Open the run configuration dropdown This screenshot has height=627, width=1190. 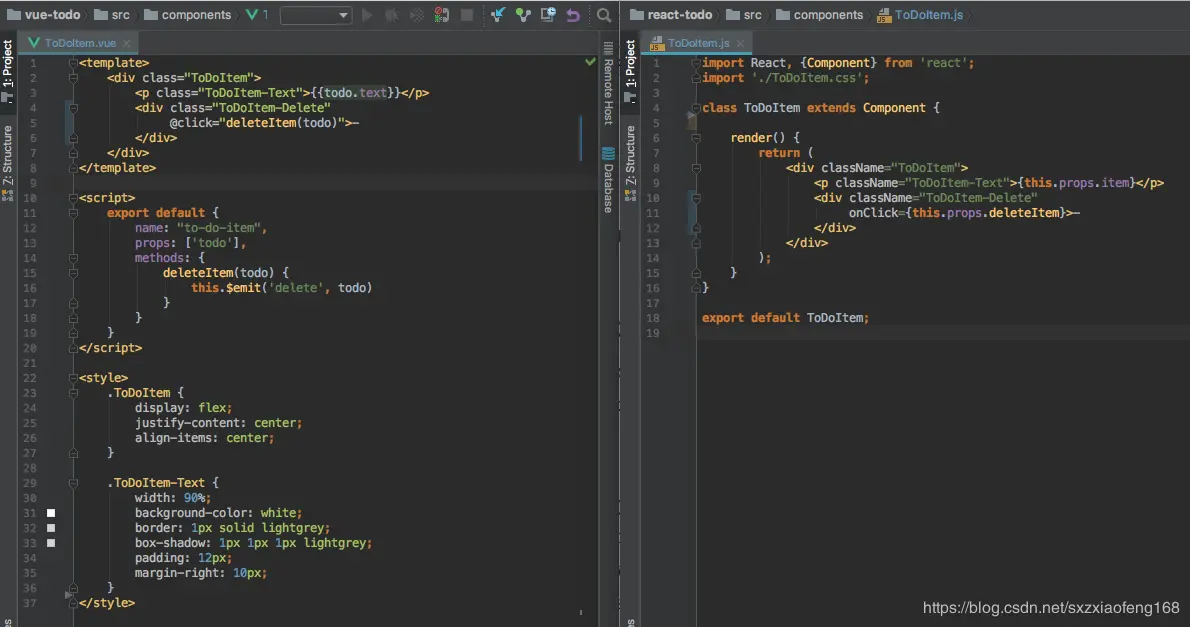315,15
